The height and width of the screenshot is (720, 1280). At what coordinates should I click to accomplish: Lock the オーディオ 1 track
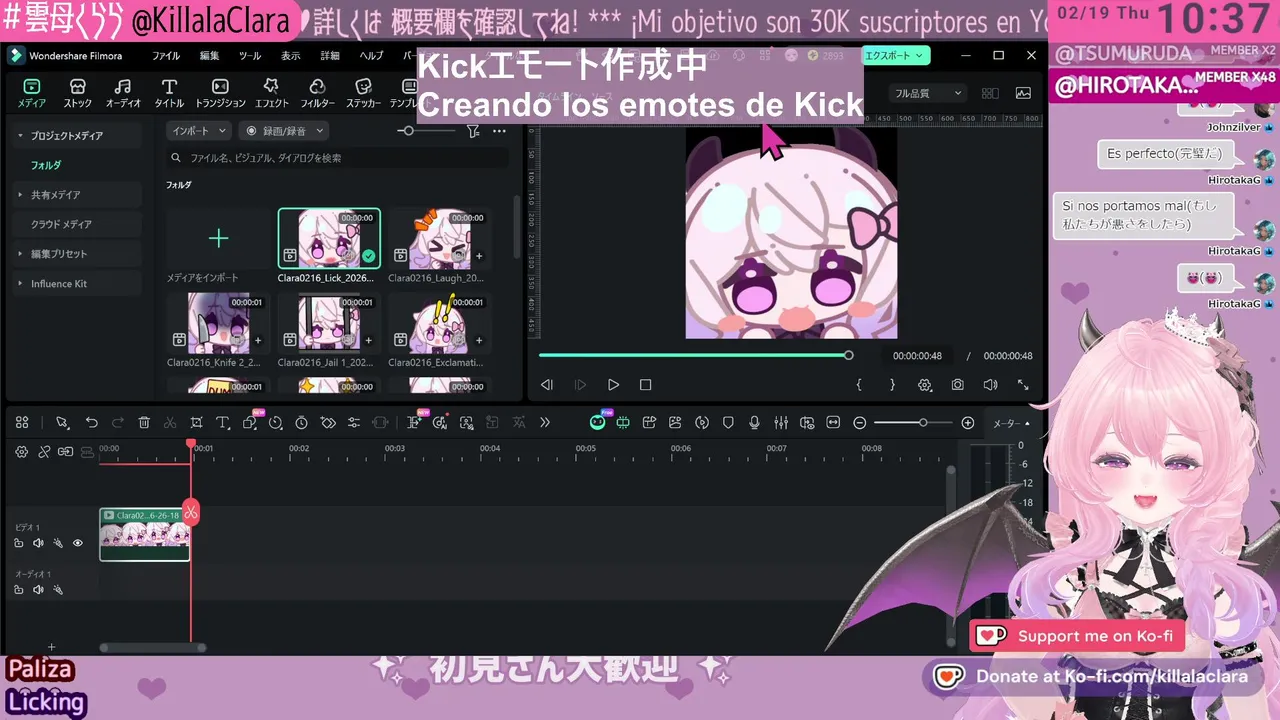pyautogui.click(x=19, y=590)
